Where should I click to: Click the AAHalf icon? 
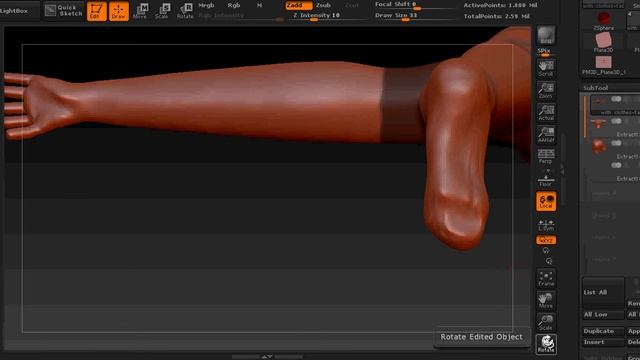(546, 134)
